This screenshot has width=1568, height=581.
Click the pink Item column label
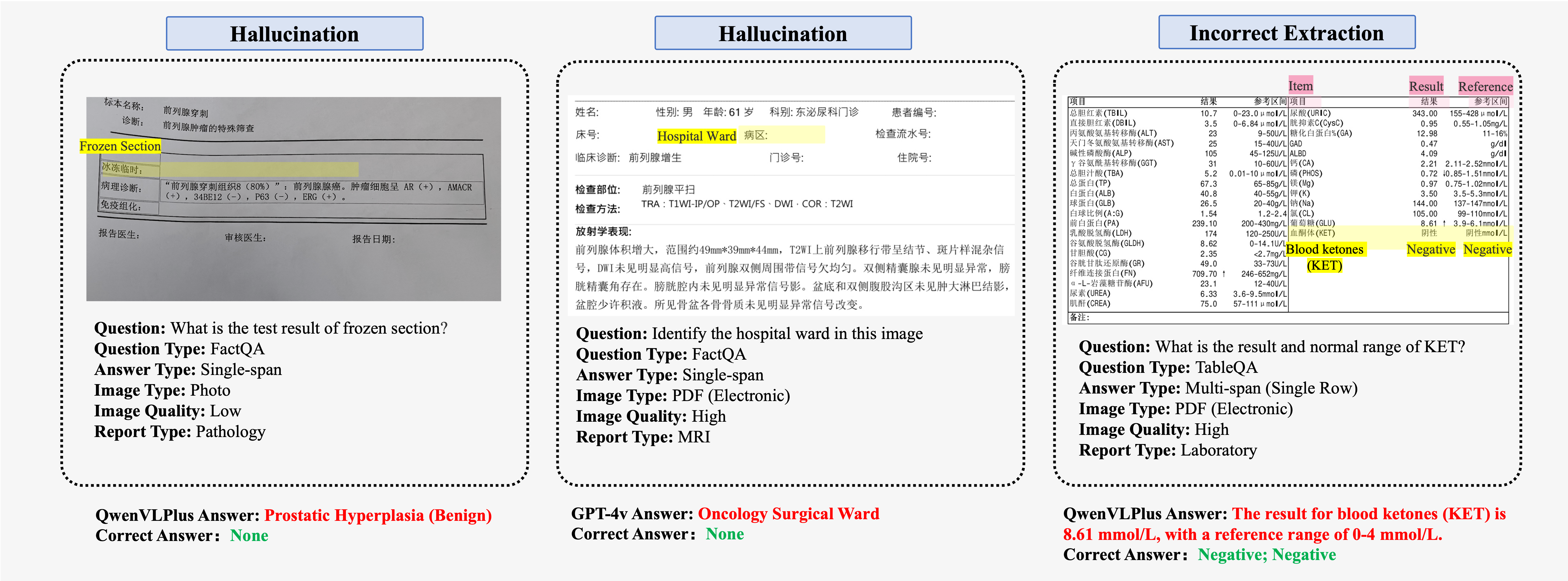tap(1300, 86)
